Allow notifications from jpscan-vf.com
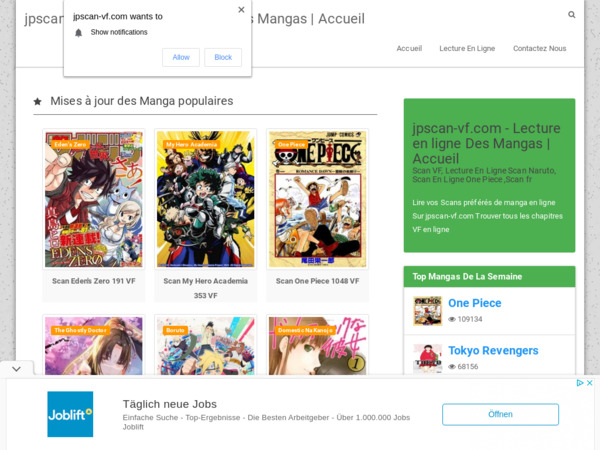This screenshot has width=600, height=450. pyautogui.click(x=181, y=57)
